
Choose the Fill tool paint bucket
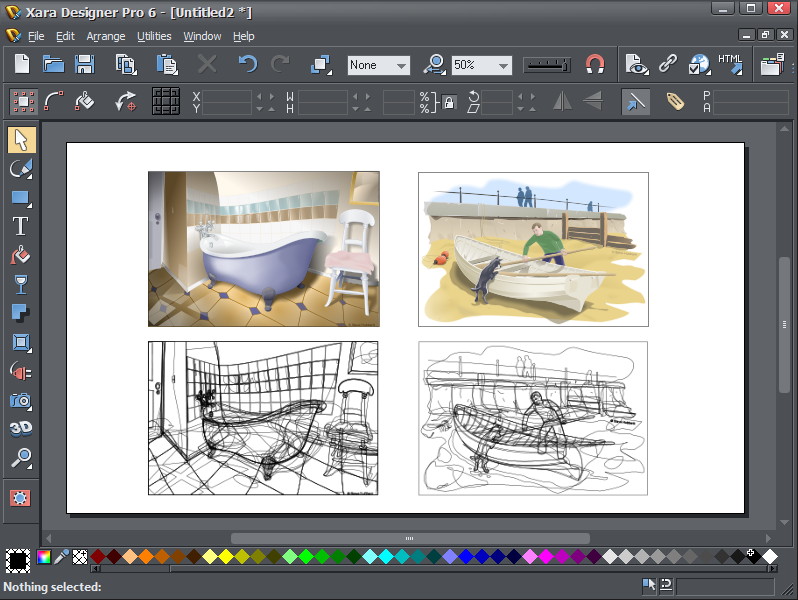(x=21, y=255)
